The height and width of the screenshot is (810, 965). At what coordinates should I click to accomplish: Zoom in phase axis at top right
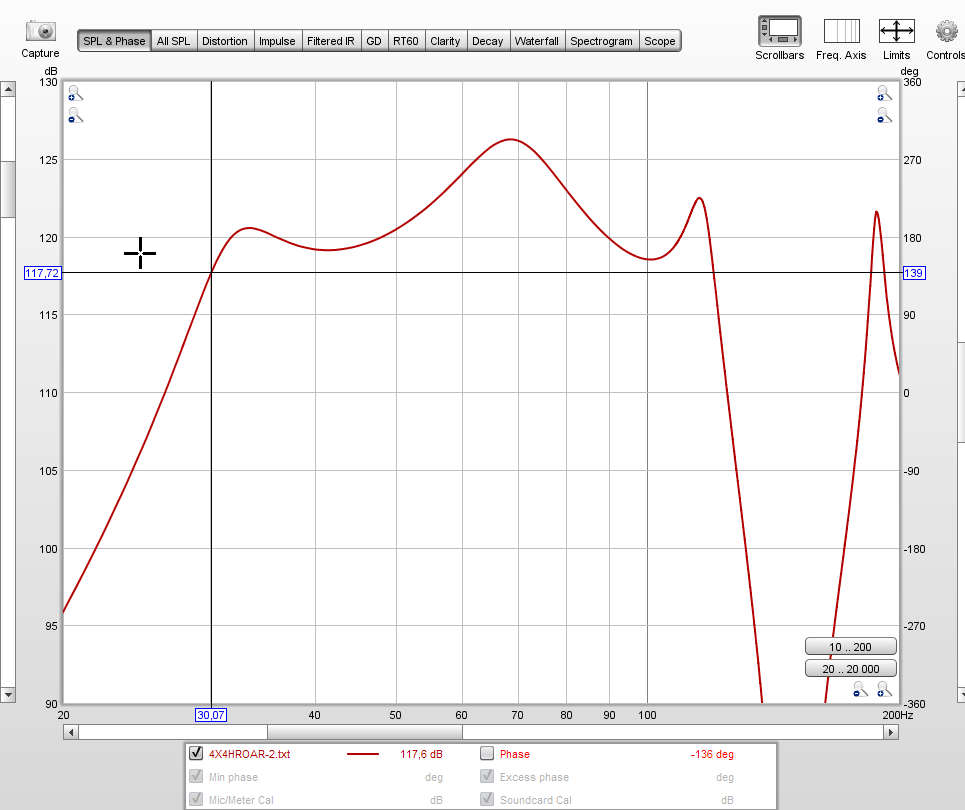coord(884,93)
